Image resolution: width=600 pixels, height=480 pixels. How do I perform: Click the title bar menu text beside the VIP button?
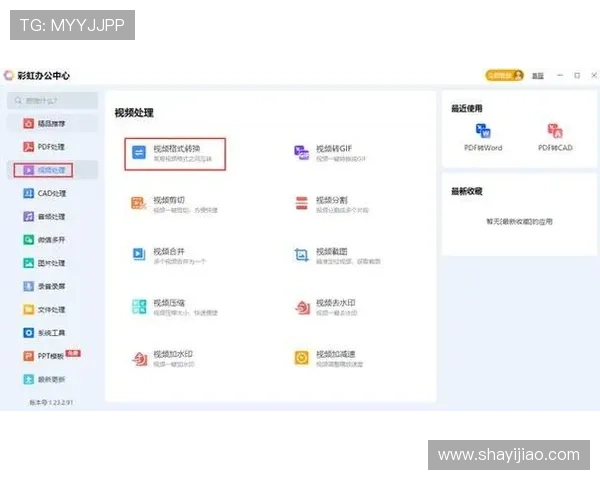538,76
